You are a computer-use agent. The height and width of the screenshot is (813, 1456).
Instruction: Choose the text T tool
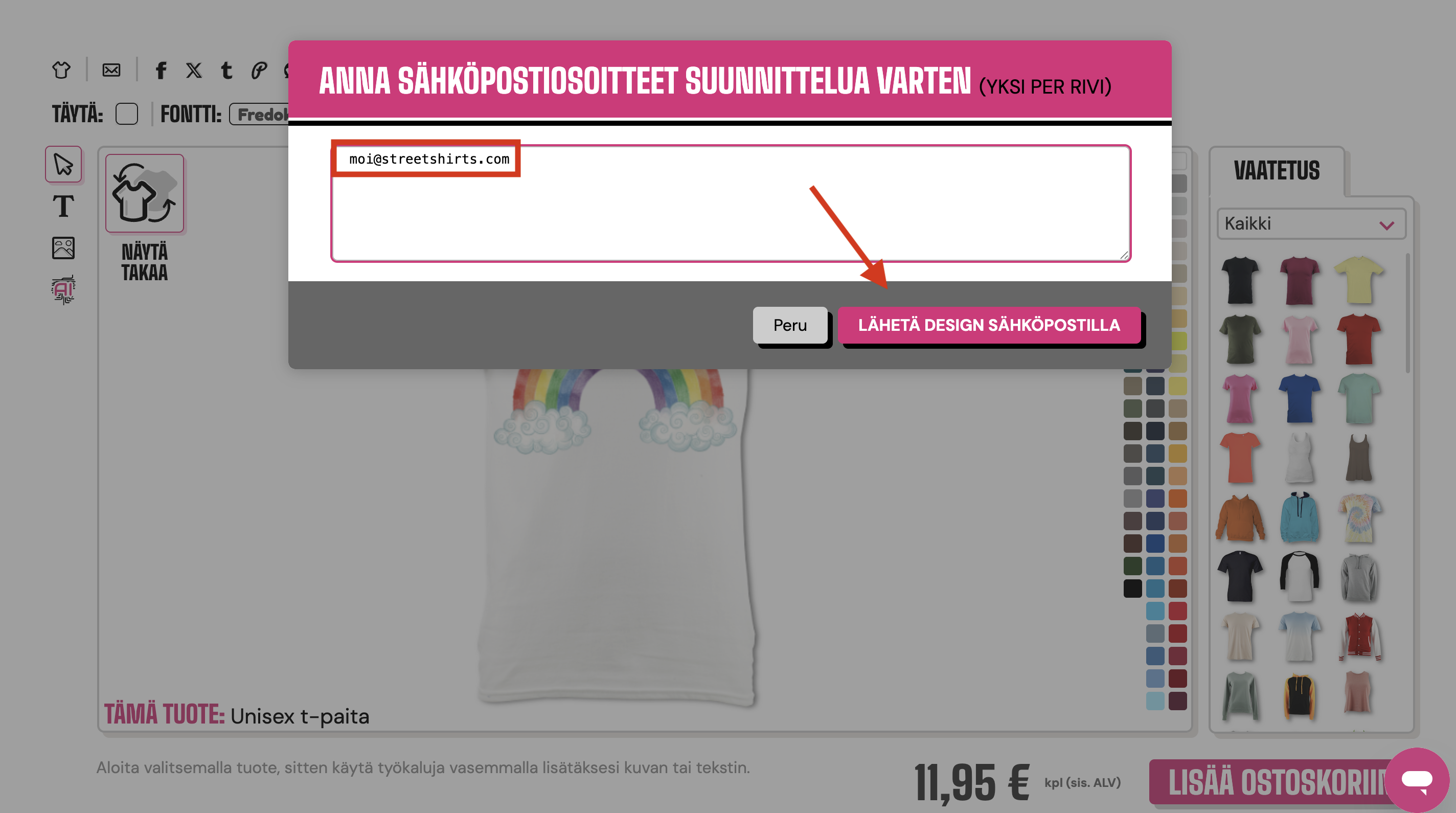click(x=63, y=206)
